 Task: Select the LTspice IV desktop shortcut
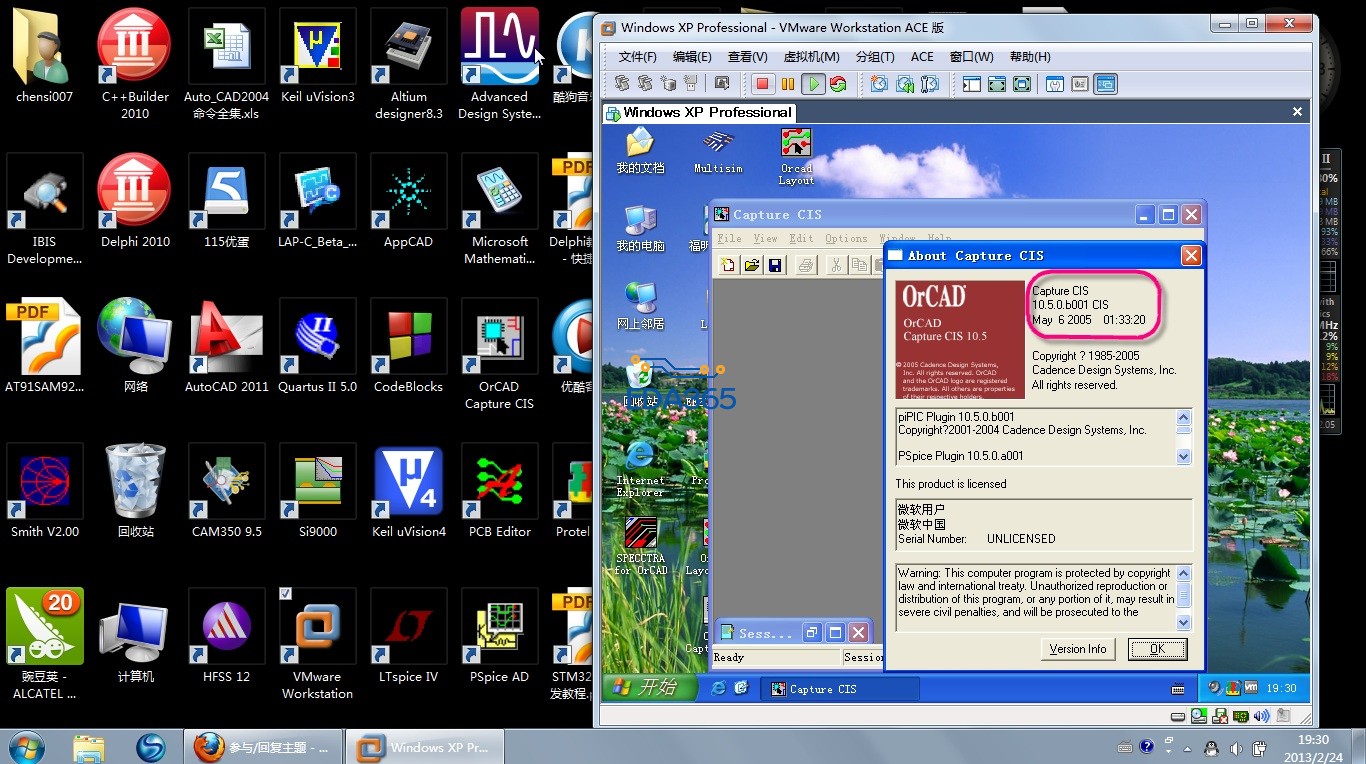point(409,637)
